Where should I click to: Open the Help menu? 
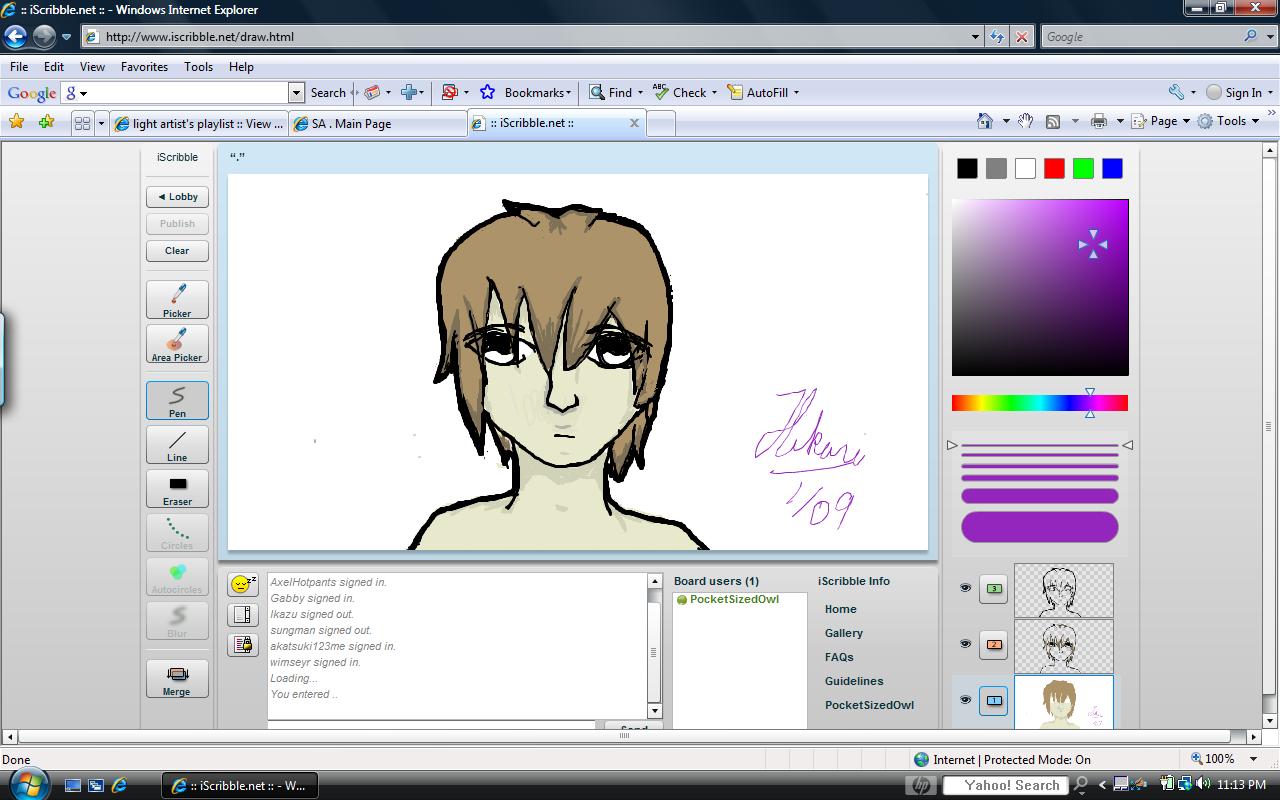point(241,67)
